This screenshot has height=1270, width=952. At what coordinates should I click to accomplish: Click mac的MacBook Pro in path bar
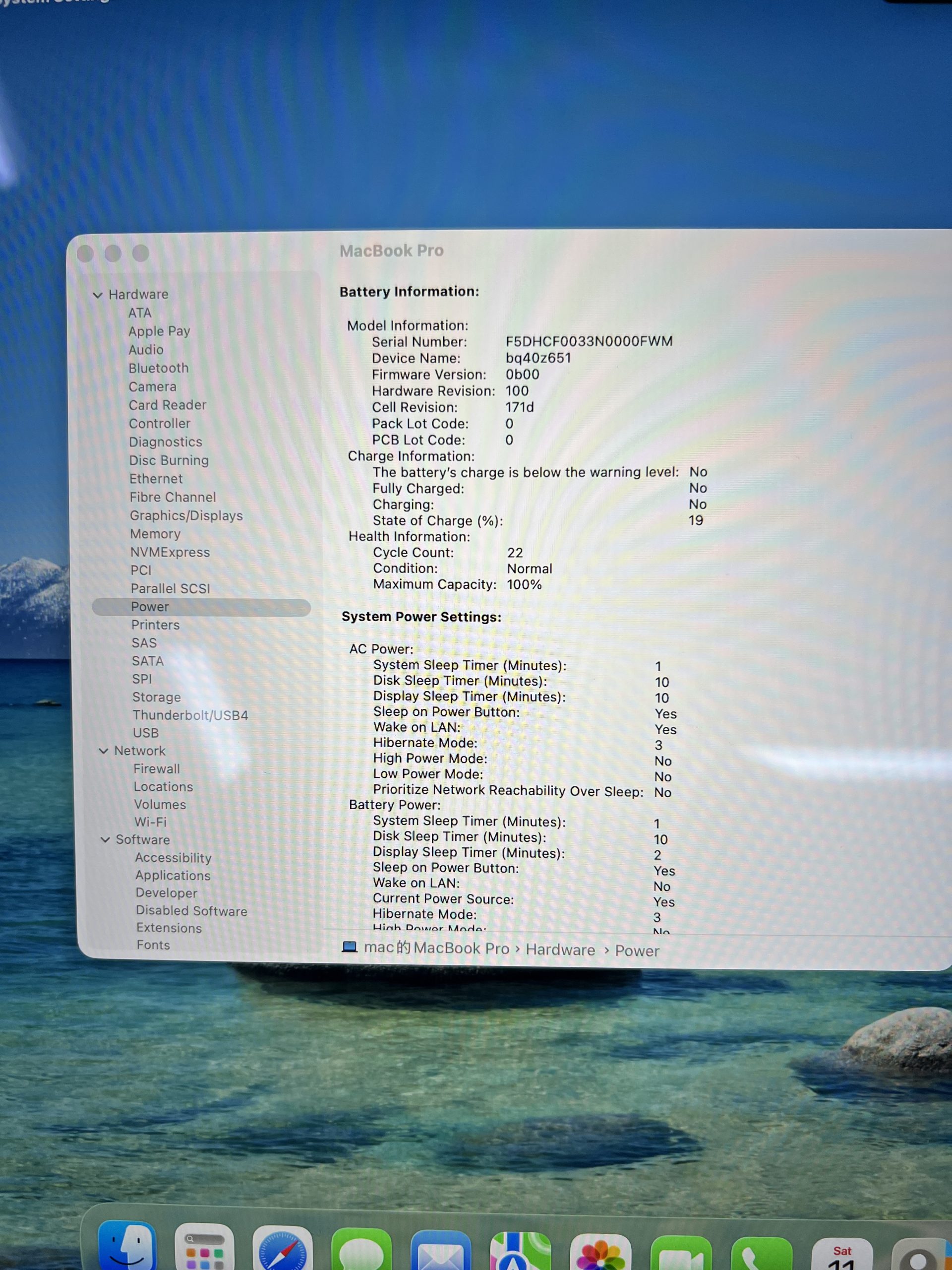point(436,948)
